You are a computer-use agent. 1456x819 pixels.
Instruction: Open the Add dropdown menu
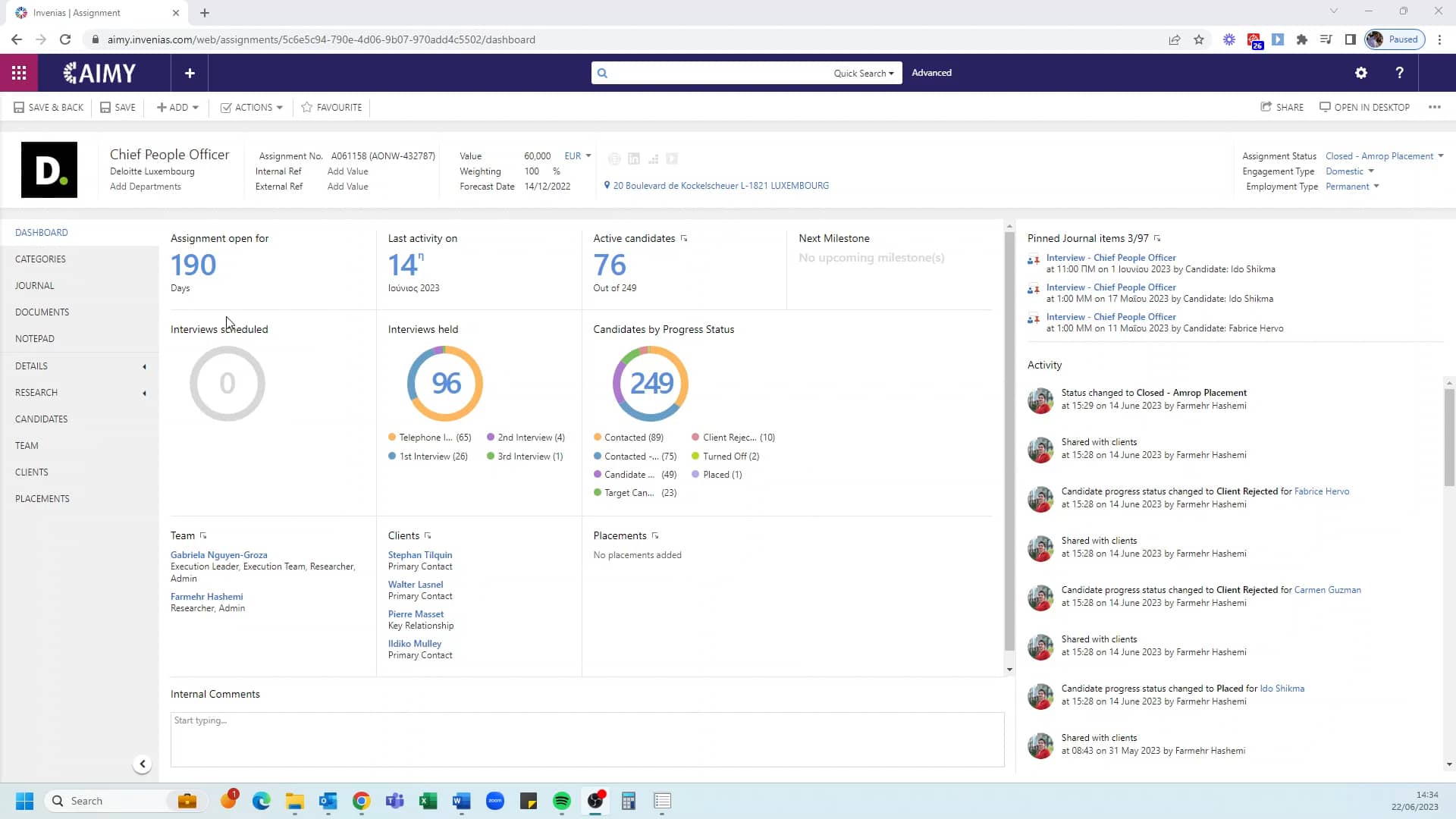pos(177,107)
